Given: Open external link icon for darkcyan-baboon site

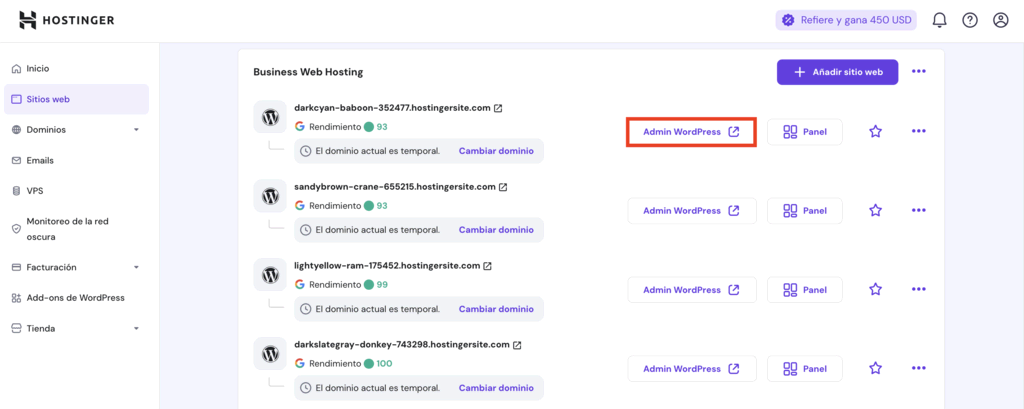Looking at the screenshot, I should (x=498, y=108).
